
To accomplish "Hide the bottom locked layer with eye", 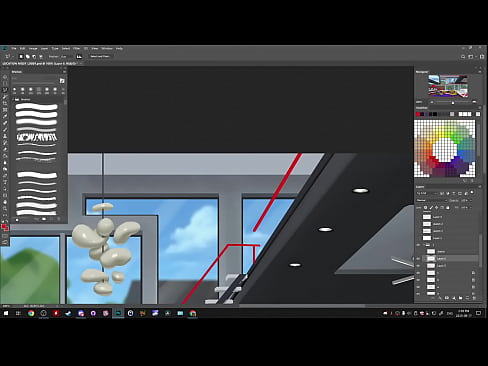I will coord(418,294).
